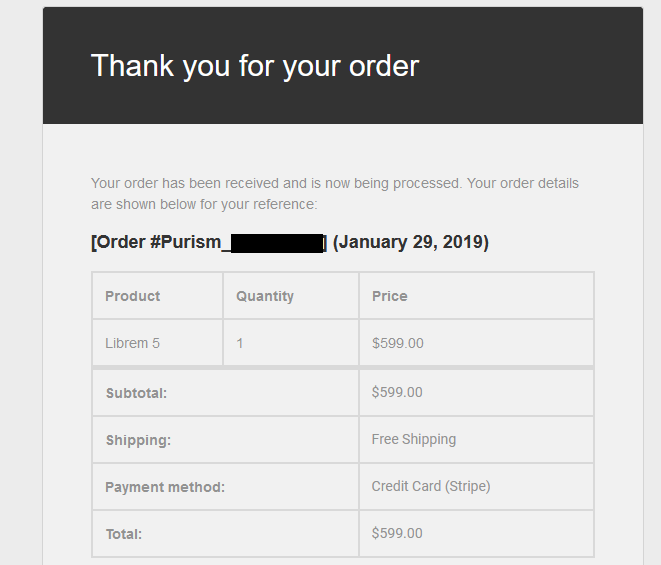This screenshot has height=565, width=661.
Task: Click the Price column header
Action: [390, 296]
